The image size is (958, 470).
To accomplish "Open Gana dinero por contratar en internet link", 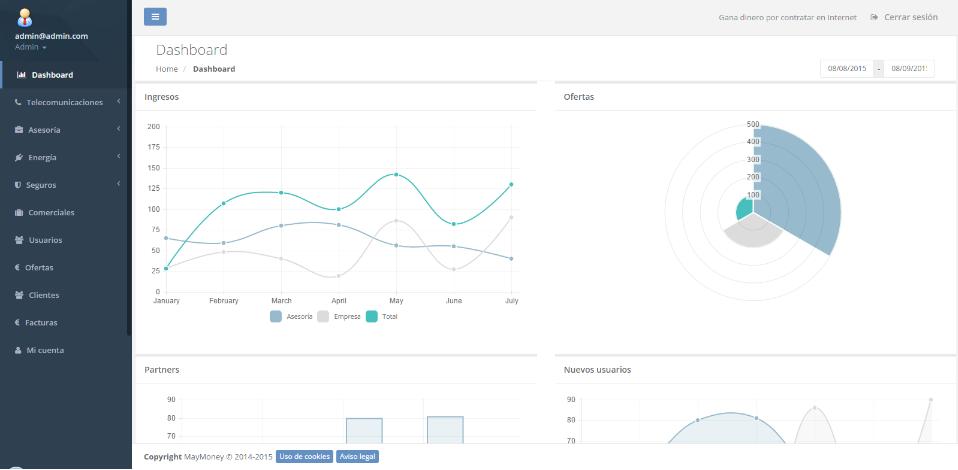I will coord(788,18).
